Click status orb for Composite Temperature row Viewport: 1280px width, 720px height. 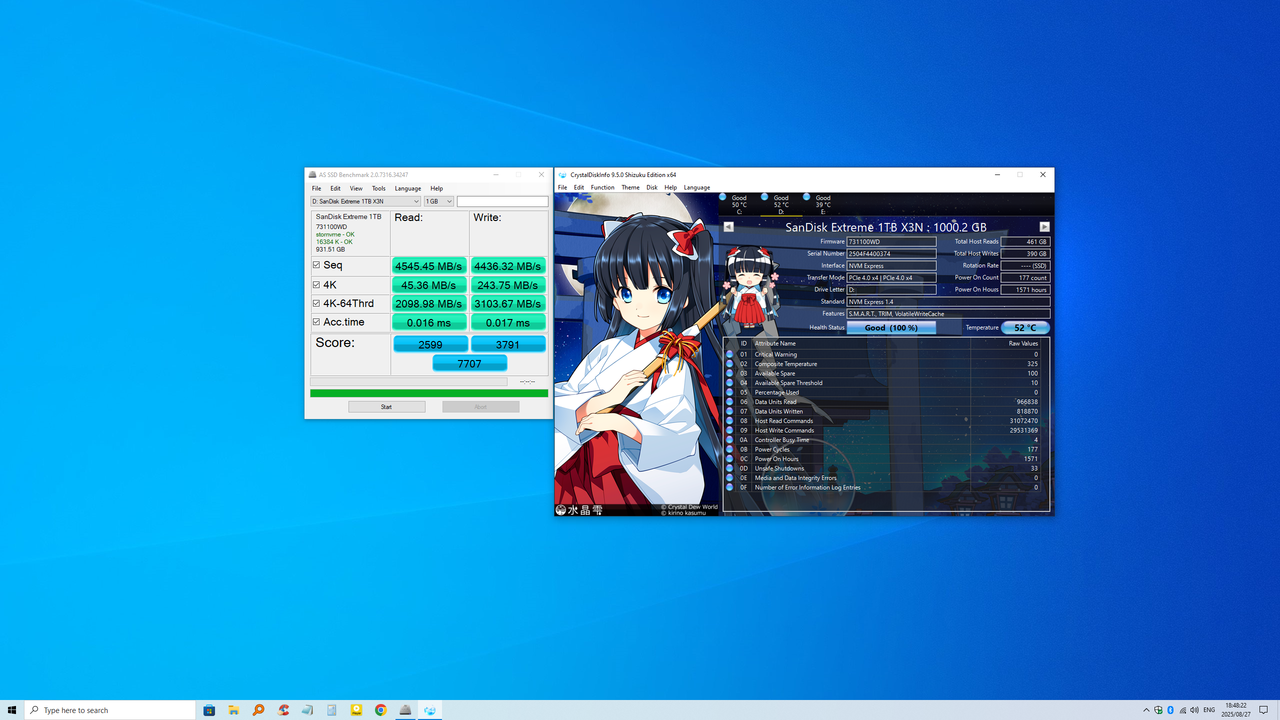coord(729,364)
